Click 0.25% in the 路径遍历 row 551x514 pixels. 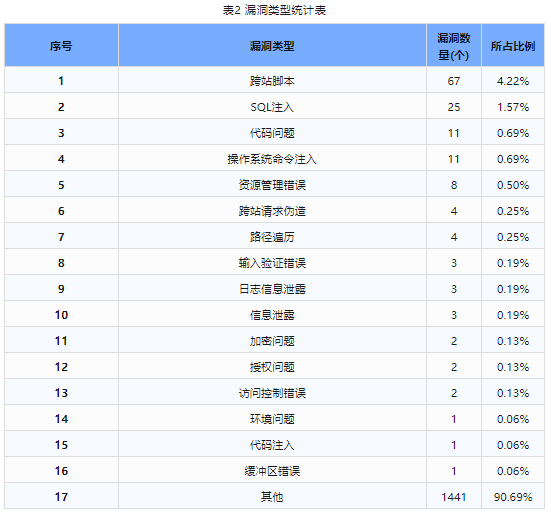pos(513,237)
